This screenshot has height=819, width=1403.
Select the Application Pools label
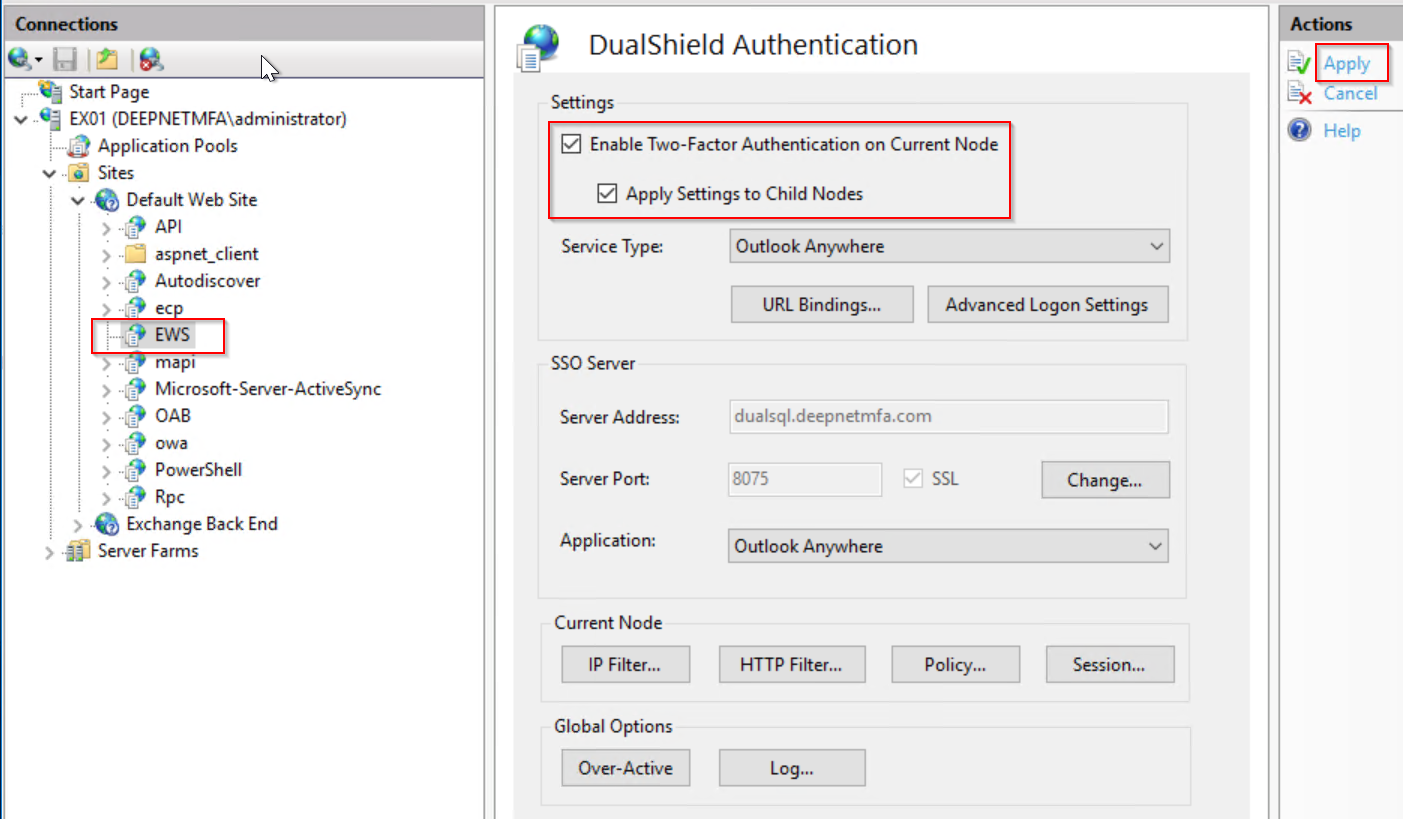[168, 146]
